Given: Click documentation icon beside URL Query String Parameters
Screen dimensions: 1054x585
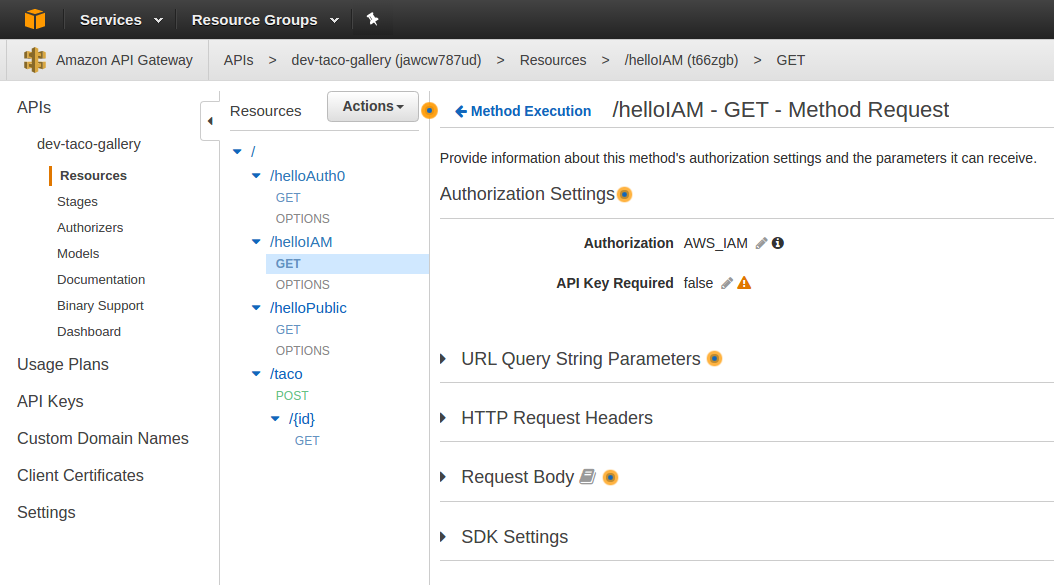Looking at the screenshot, I should [714, 358].
